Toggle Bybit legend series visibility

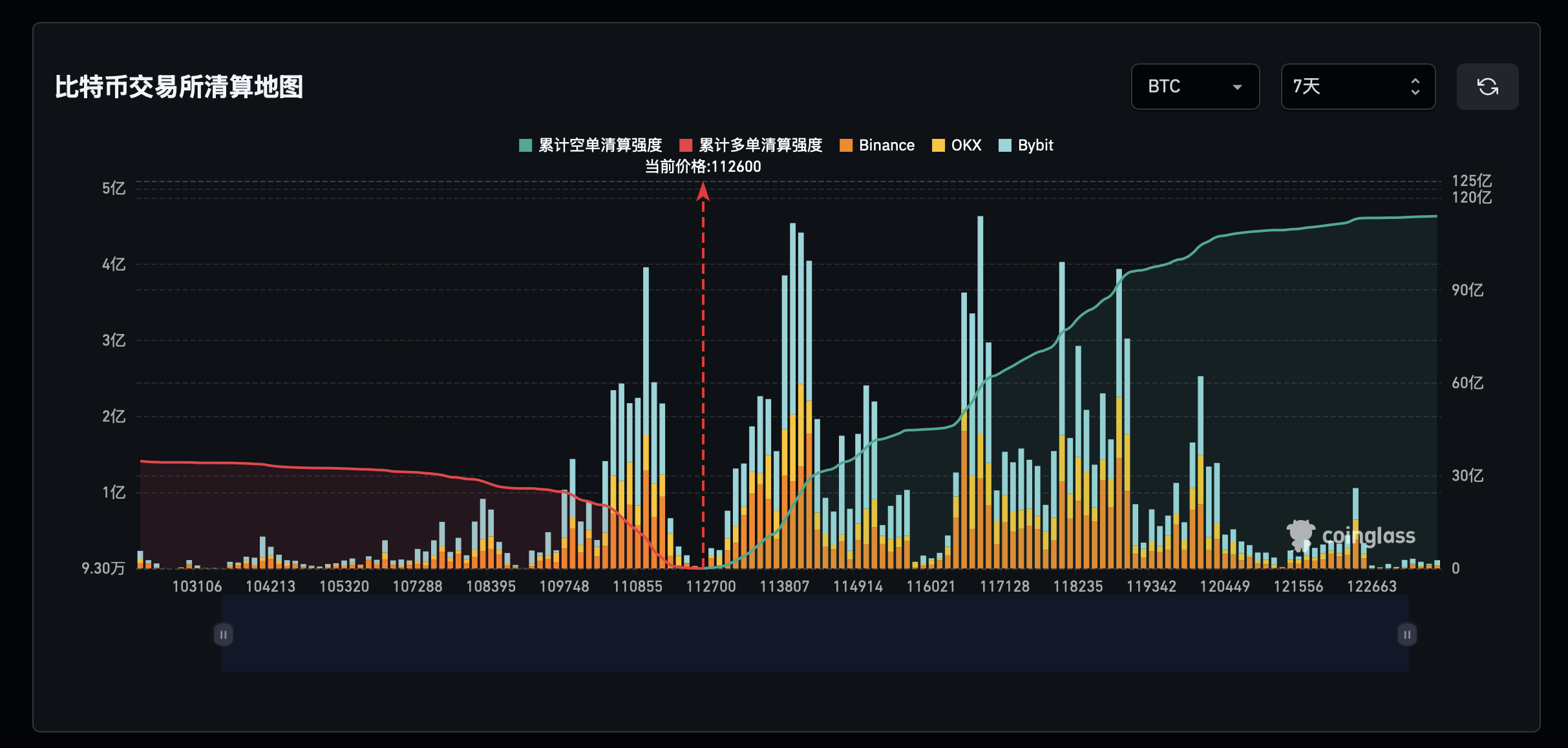(x=1026, y=145)
